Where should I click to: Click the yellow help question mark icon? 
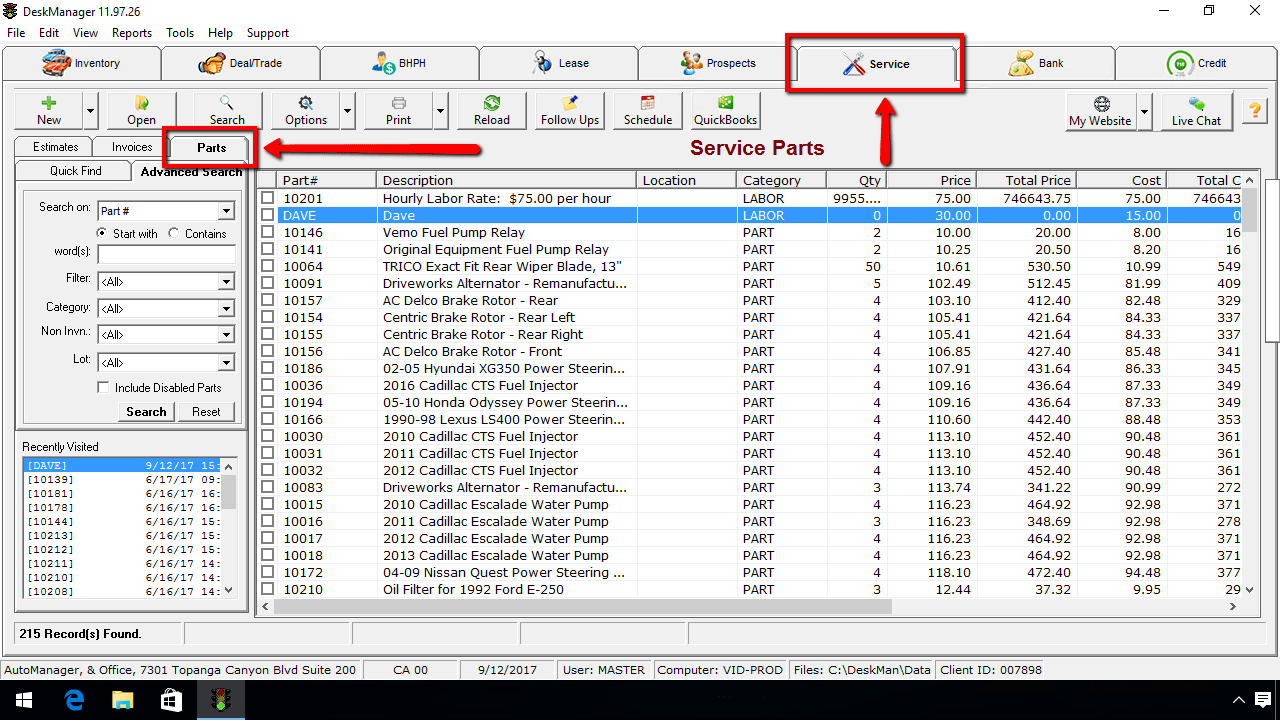pos(1254,110)
